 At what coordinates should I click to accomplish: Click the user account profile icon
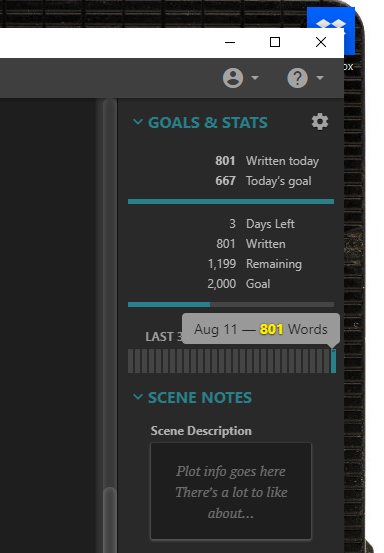pyautogui.click(x=233, y=78)
